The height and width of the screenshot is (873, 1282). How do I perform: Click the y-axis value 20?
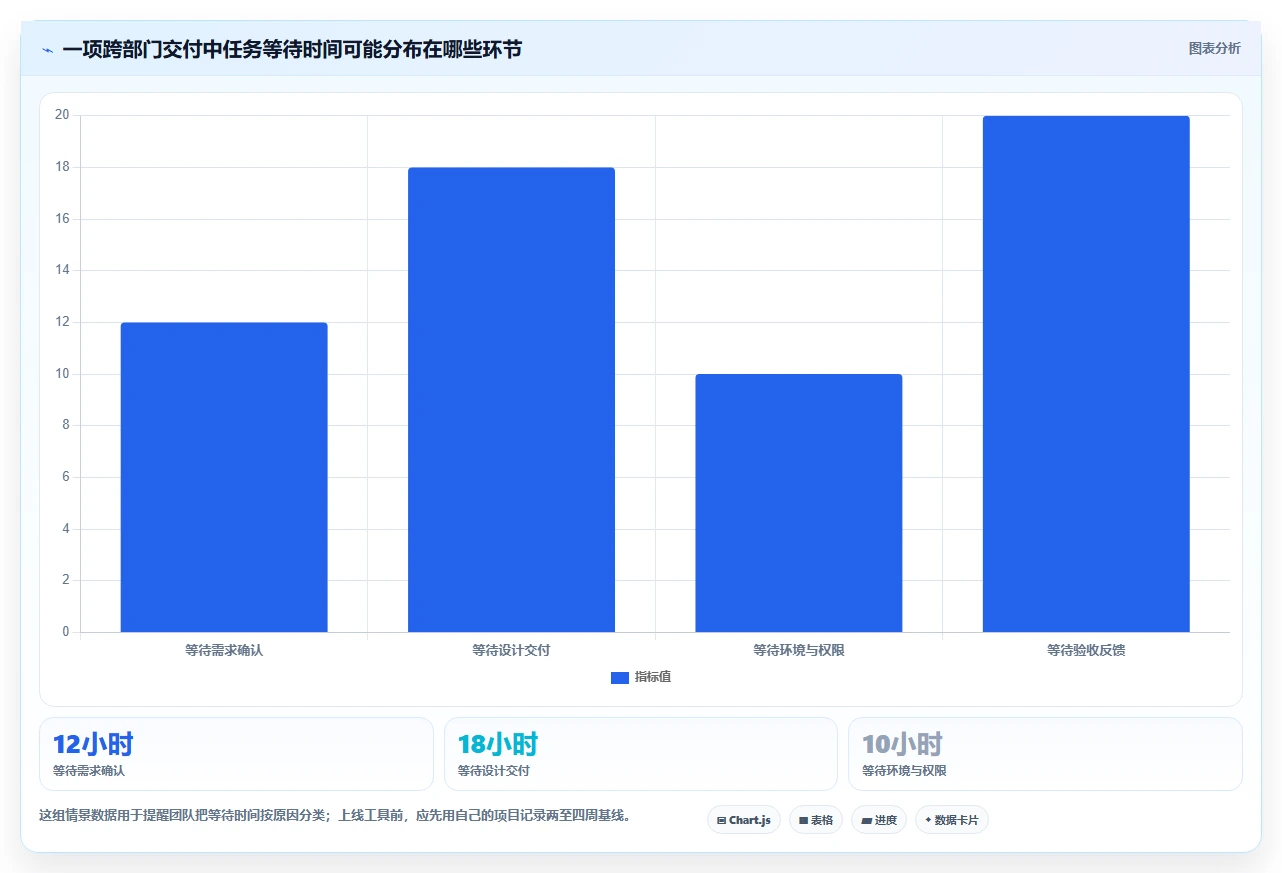(x=62, y=115)
